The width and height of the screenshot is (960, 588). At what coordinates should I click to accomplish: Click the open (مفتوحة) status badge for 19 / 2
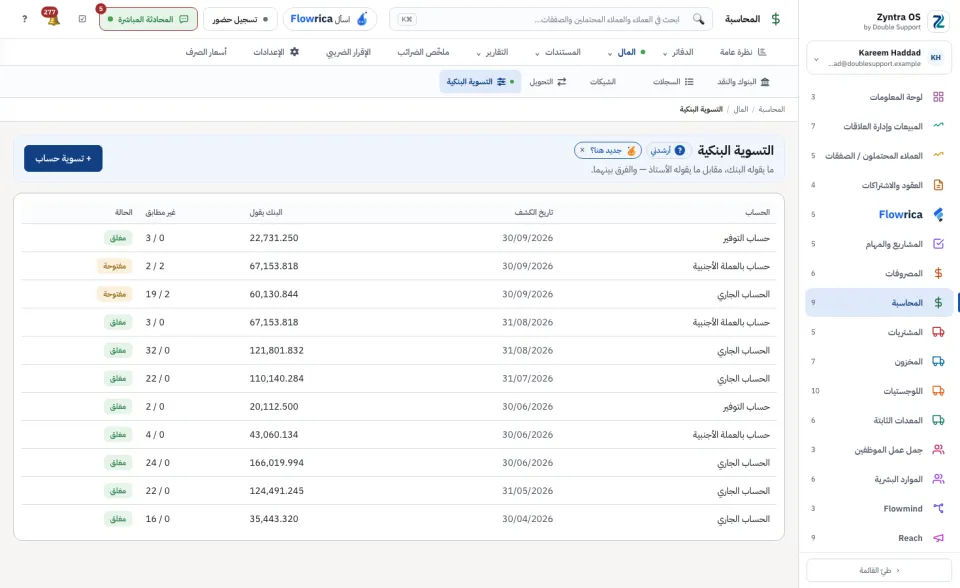[114, 294]
